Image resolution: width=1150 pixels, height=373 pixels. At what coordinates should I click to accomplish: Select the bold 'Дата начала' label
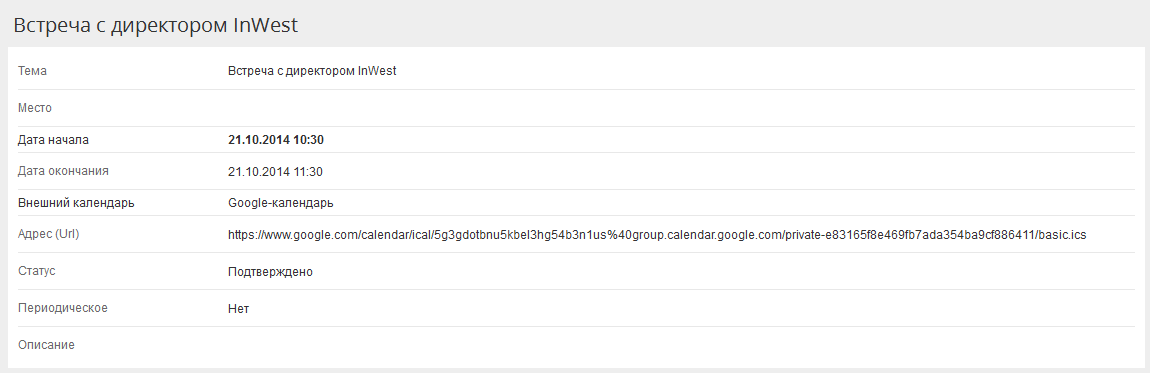pos(54,140)
